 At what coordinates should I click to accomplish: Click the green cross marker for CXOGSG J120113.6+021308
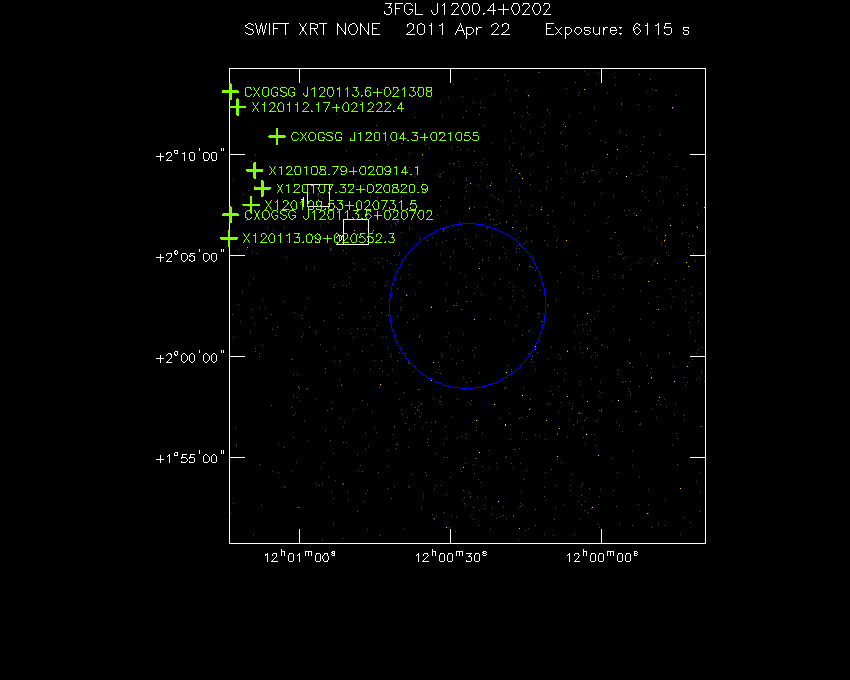(230, 92)
